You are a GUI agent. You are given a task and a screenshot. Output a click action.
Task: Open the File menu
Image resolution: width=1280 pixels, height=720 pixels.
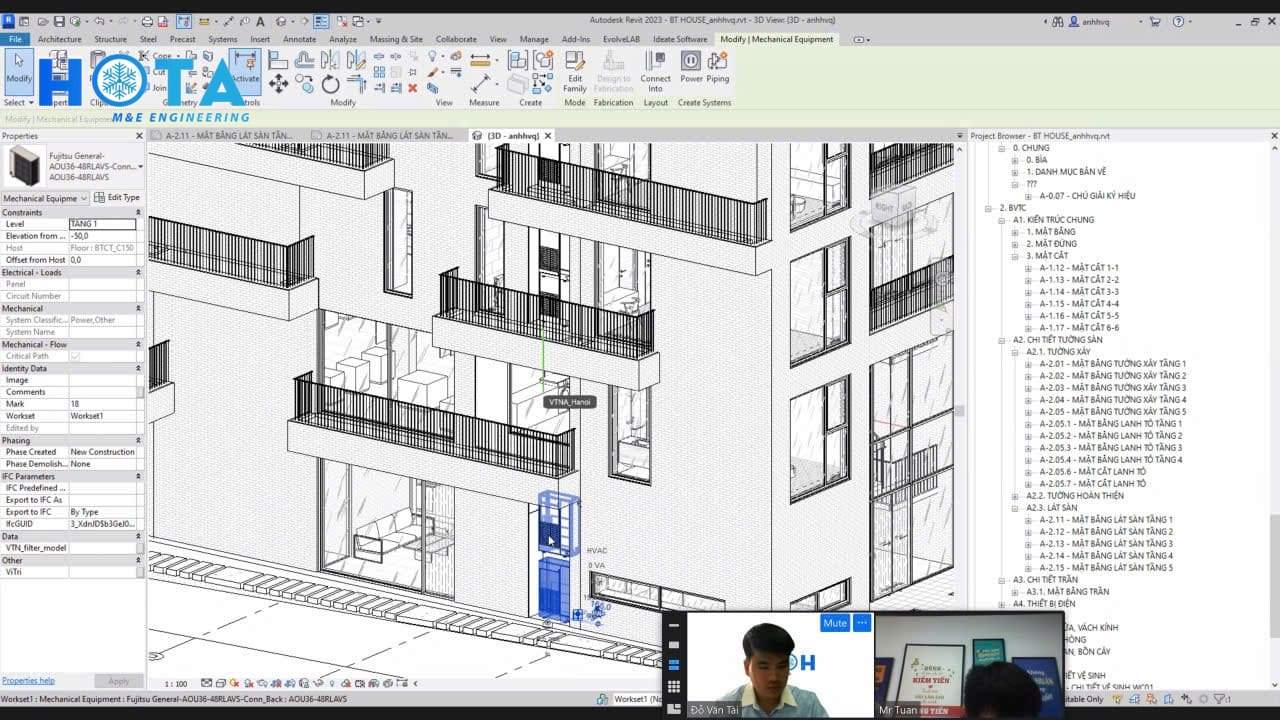point(15,39)
